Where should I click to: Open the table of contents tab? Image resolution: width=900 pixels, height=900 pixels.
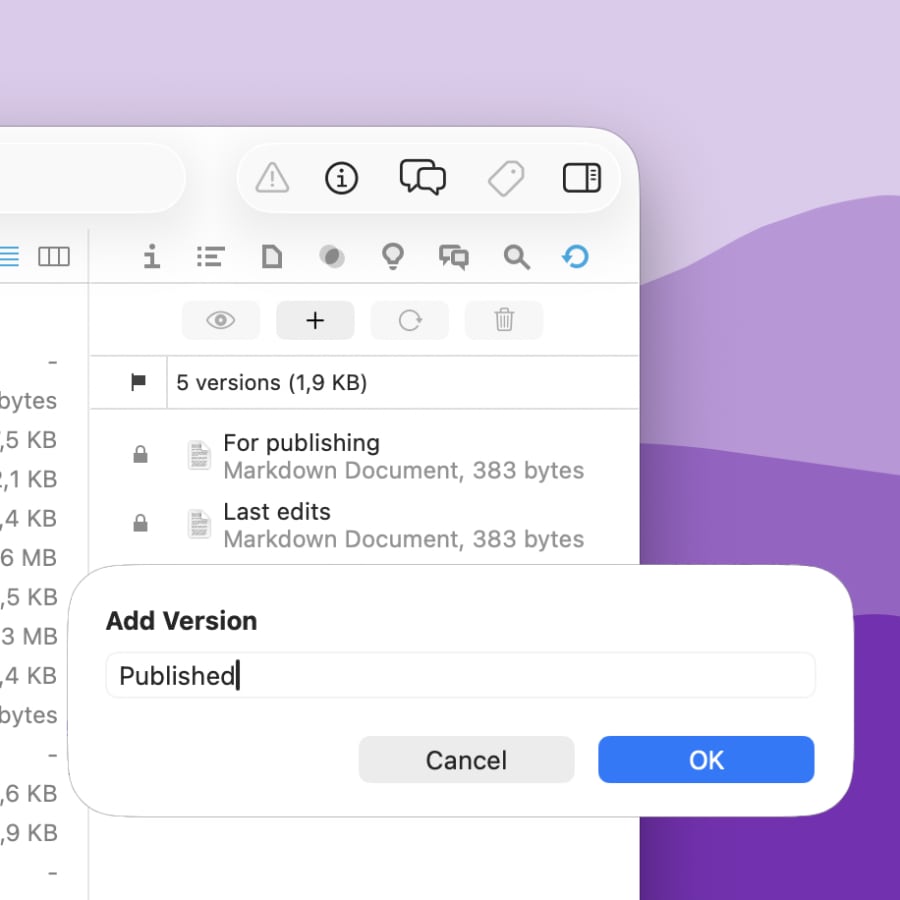coord(210,257)
